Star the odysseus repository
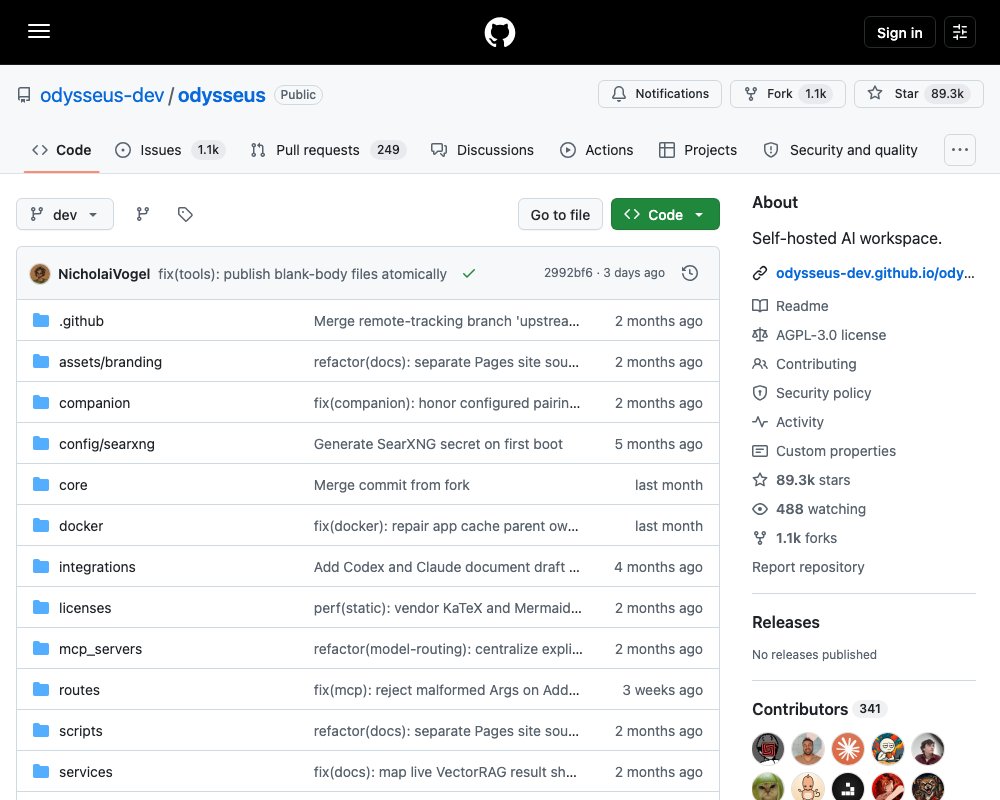The image size is (1000, 800). pos(918,94)
